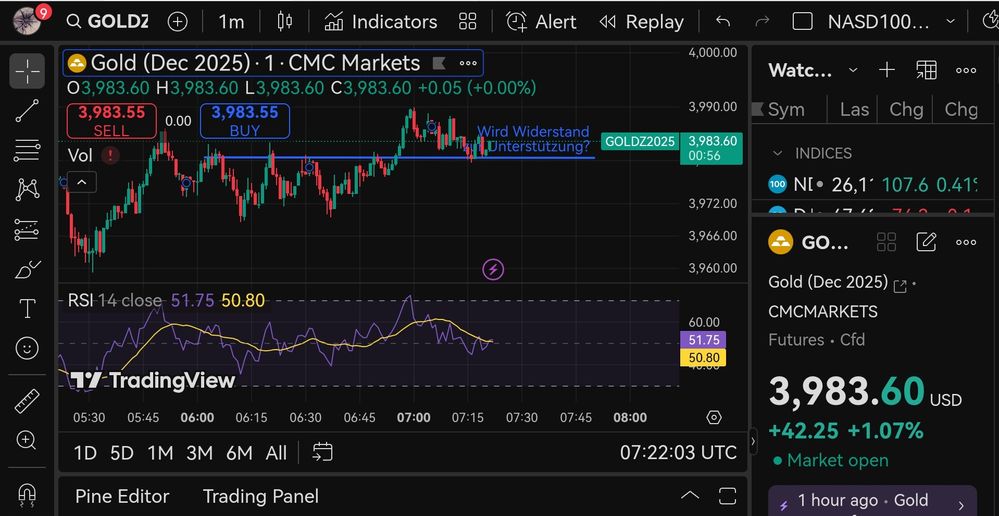The height and width of the screenshot is (516, 999).
Task: Open symbol search for GOLDZ
Action: click(108, 21)
